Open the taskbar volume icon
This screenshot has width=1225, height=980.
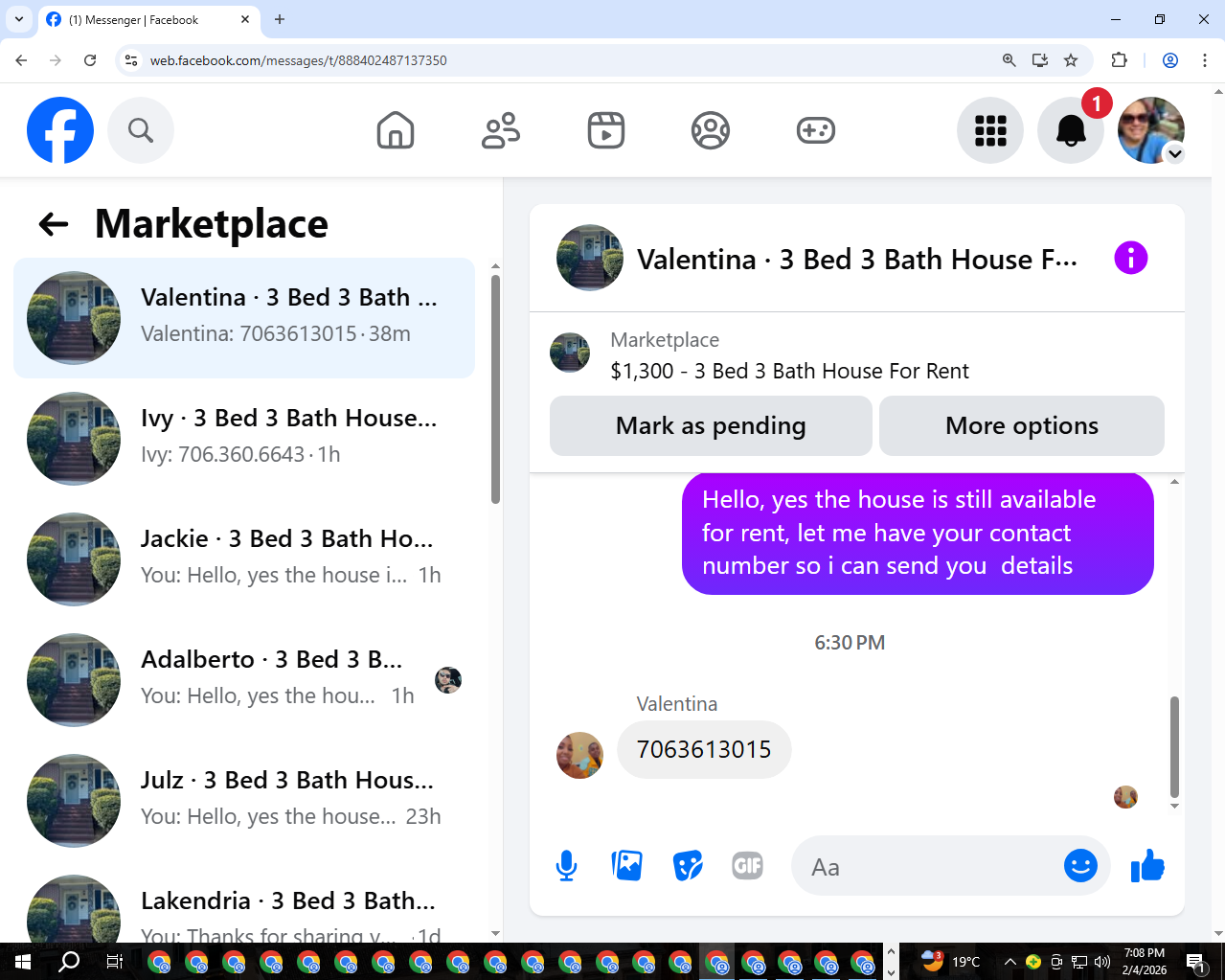(1102, 962)
